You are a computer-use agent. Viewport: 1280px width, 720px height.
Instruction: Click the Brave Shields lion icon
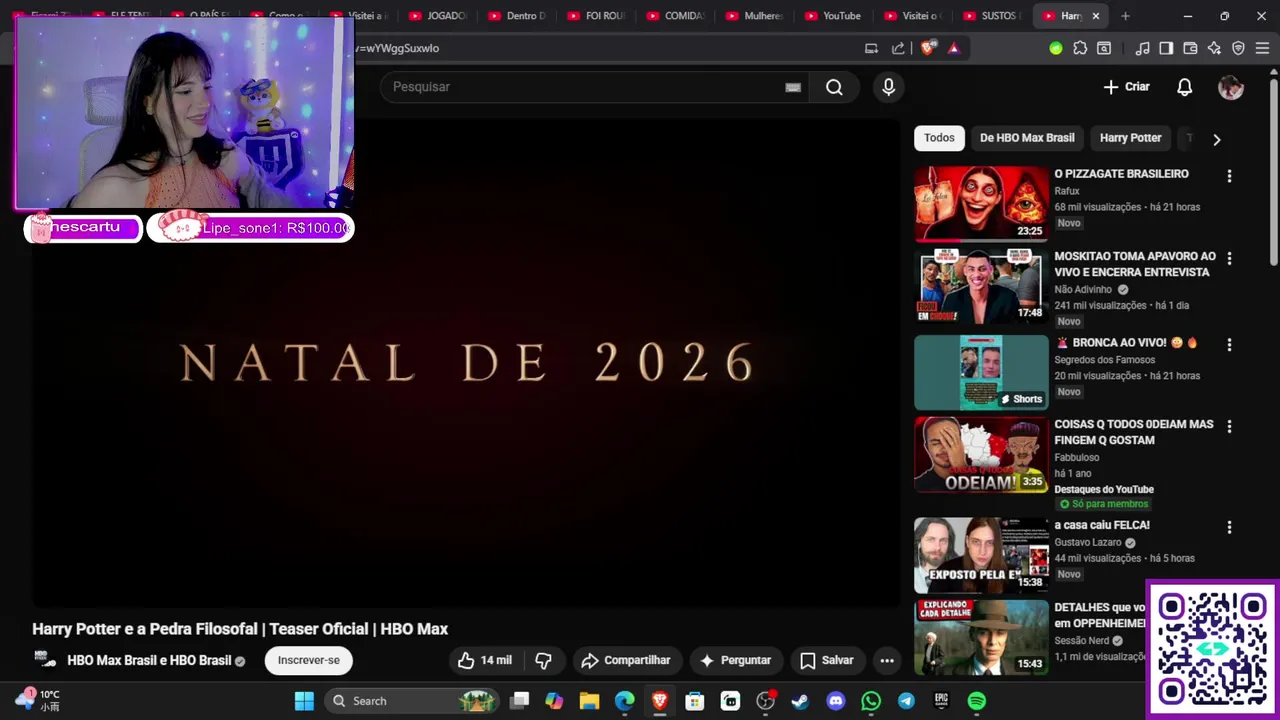point(928,48)
